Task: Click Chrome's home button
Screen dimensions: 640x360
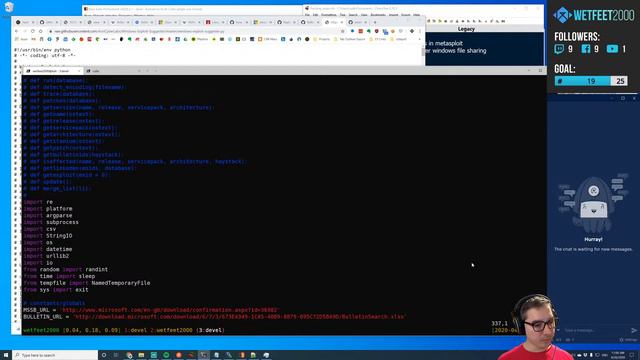Action: click(40, 31)
